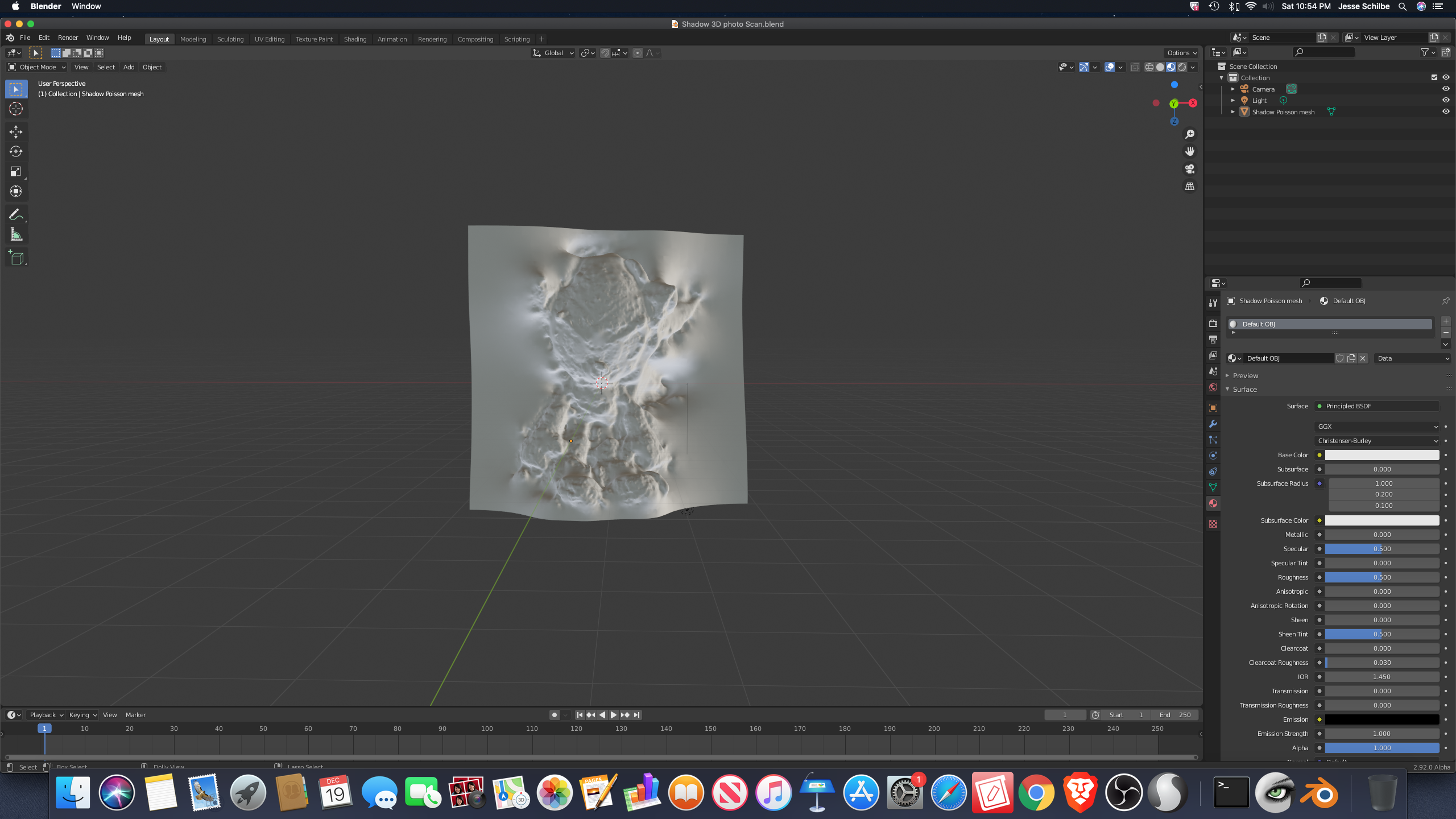
Task: Hide the Light object in outliner
Action: (x=1446, y=100)
